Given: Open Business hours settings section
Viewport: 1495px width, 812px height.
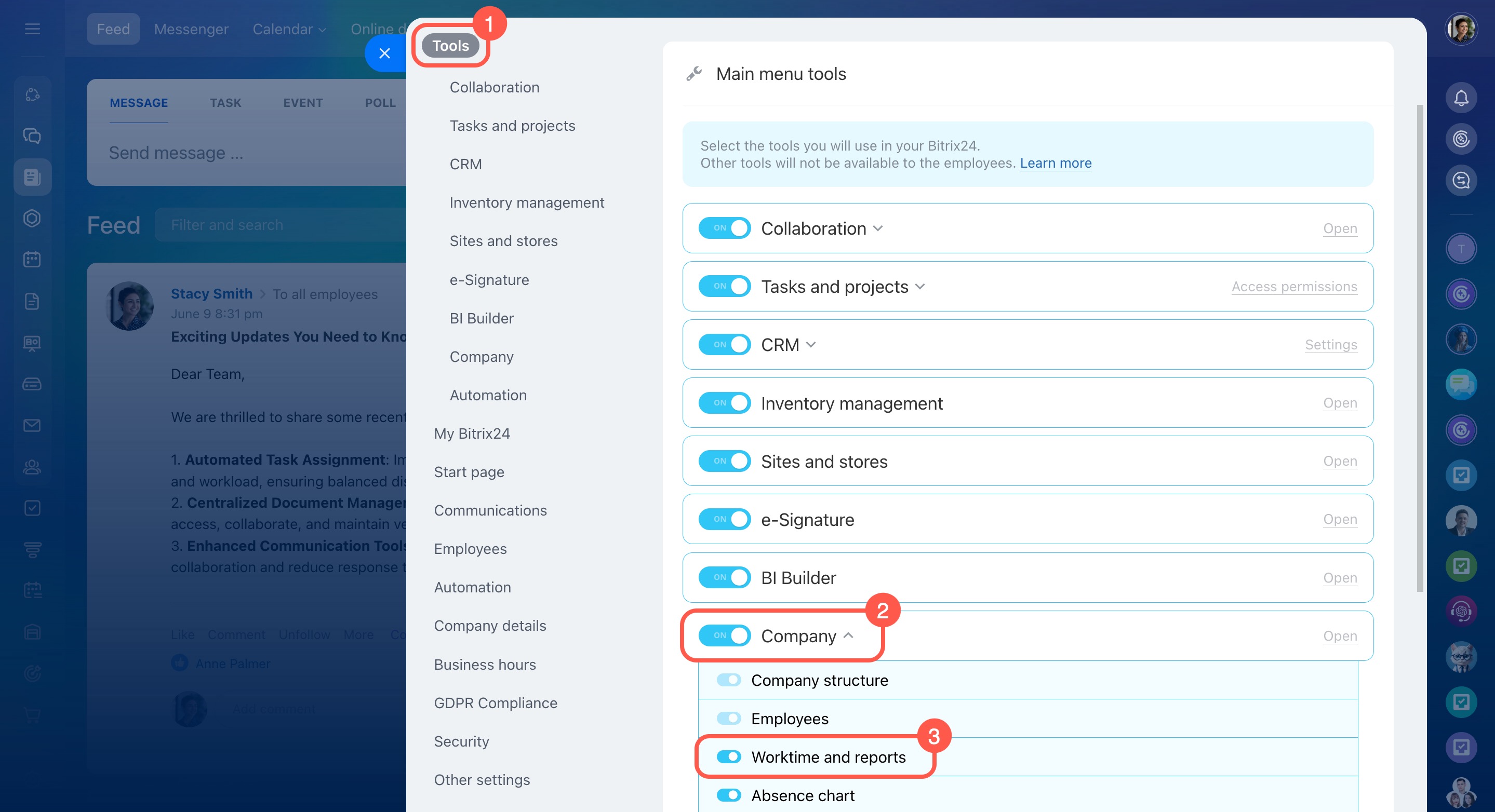Looking at the screenshot, I should [x=485, y=664].
